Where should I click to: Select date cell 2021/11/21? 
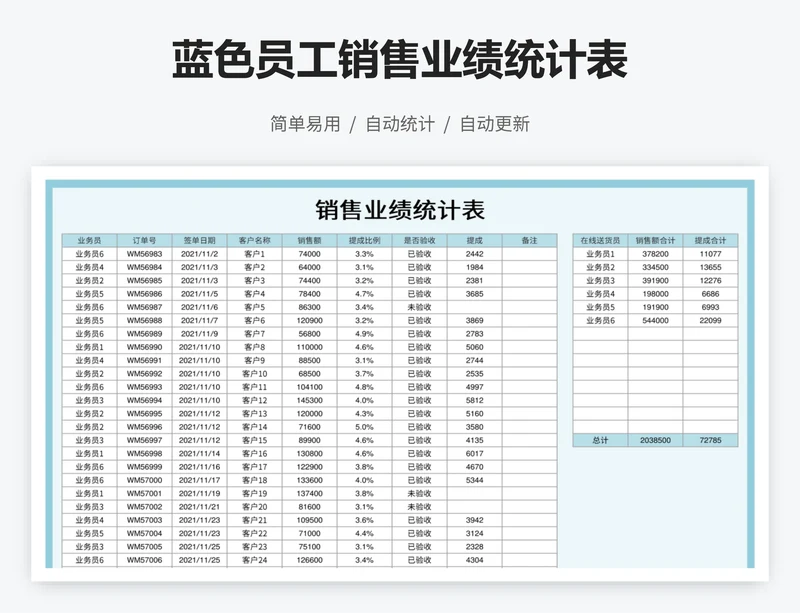tap(199, 506)
